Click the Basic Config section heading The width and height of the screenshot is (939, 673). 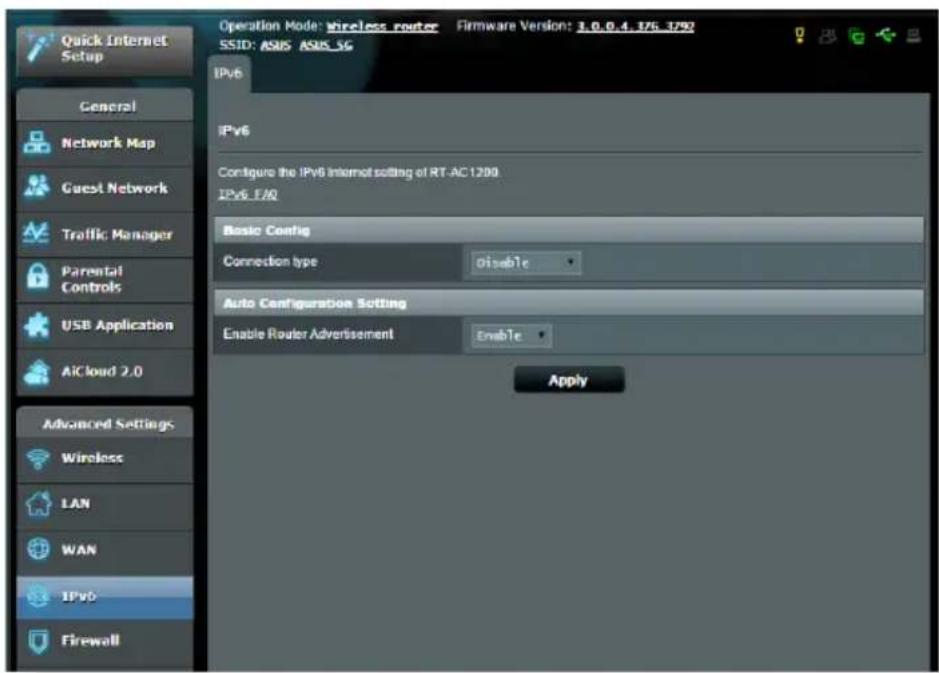(x=266, y=231)
